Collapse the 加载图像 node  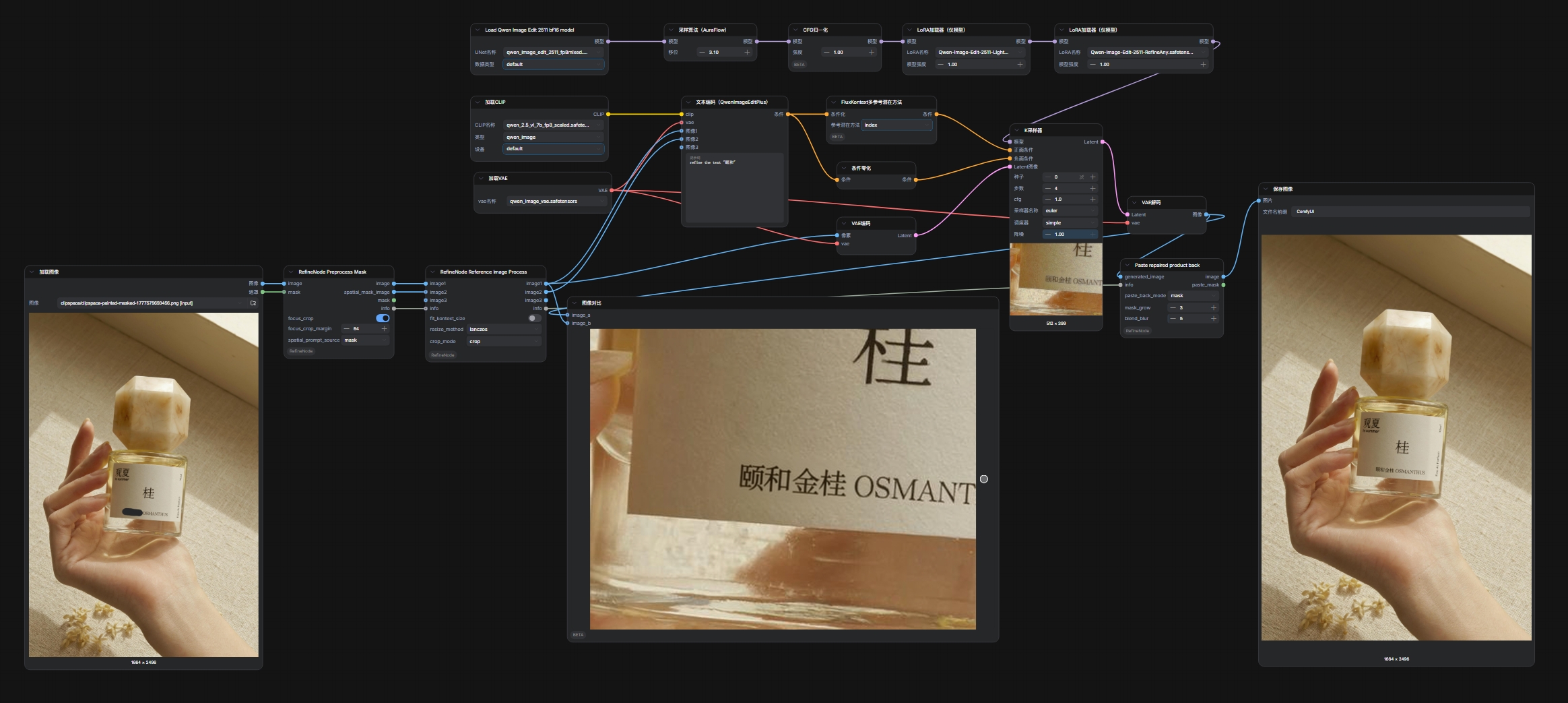(32, 272)
